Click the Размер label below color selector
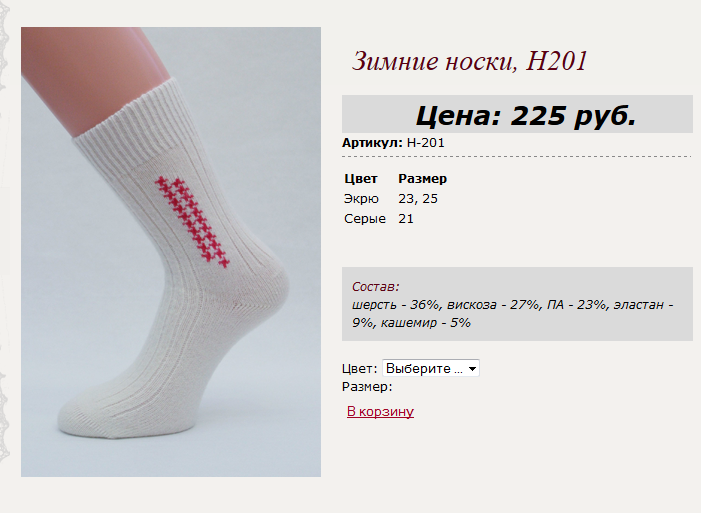This screenshot has height=513, width=701. click(367, 386)
